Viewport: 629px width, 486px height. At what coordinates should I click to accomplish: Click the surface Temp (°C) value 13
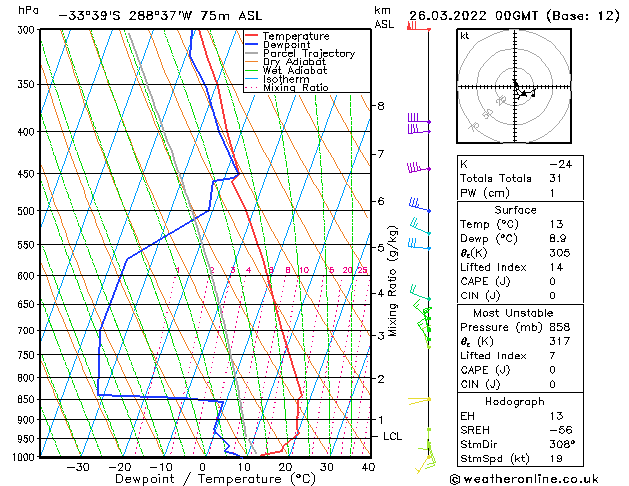click(556, 224)
